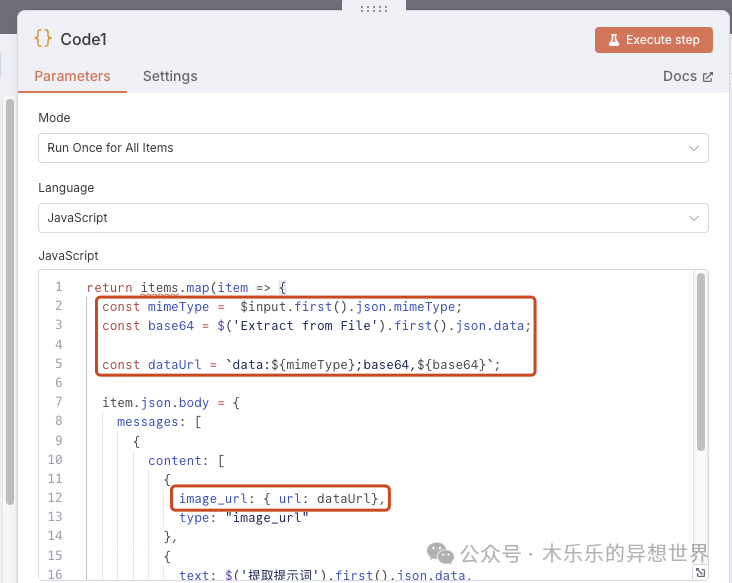Switch to the Settings tab
Screen dimensions: 732x583
(170, 76)
